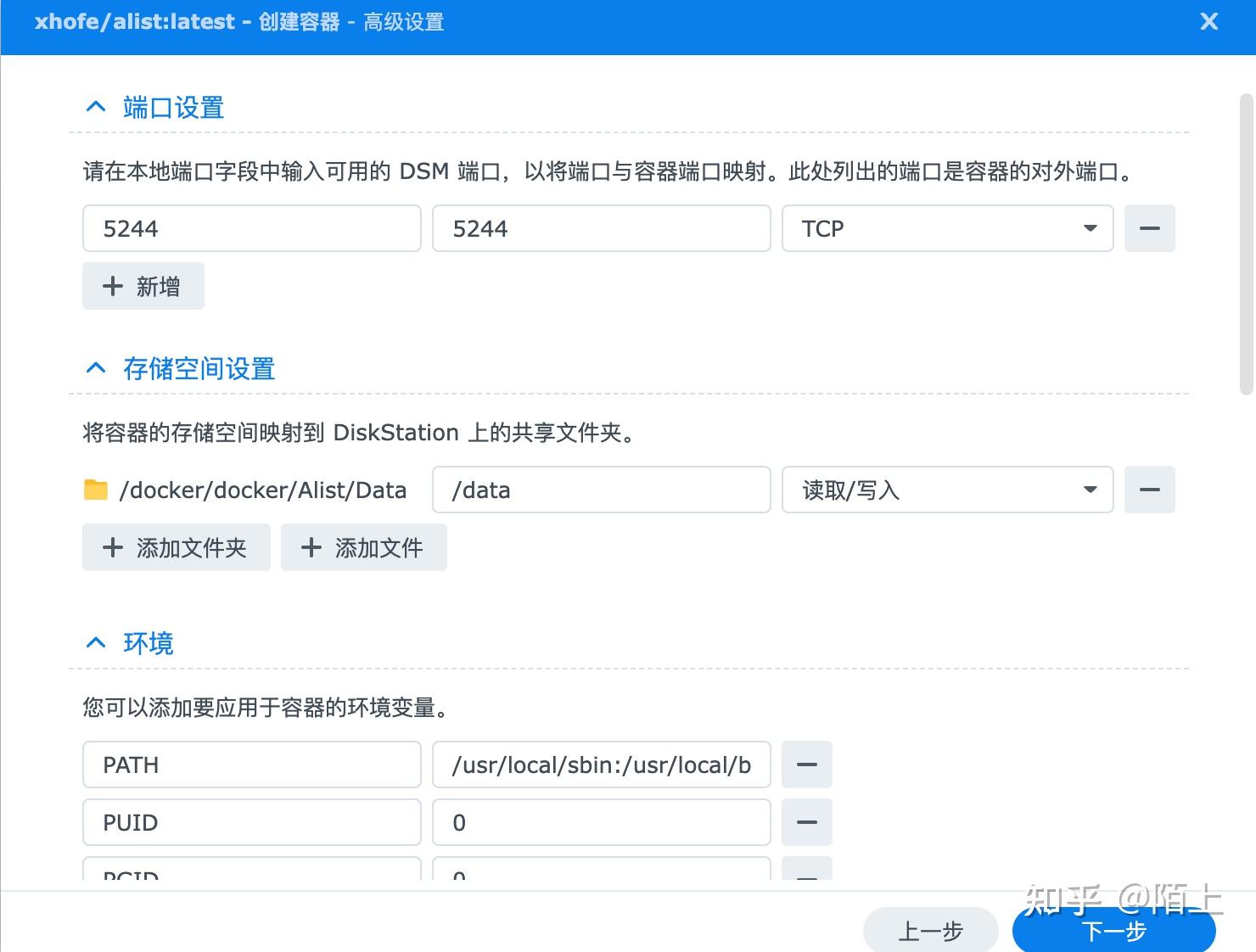Remove the PGID environment variable
The width and height of the screenshot is (1256, 952).
click(806, 874)
